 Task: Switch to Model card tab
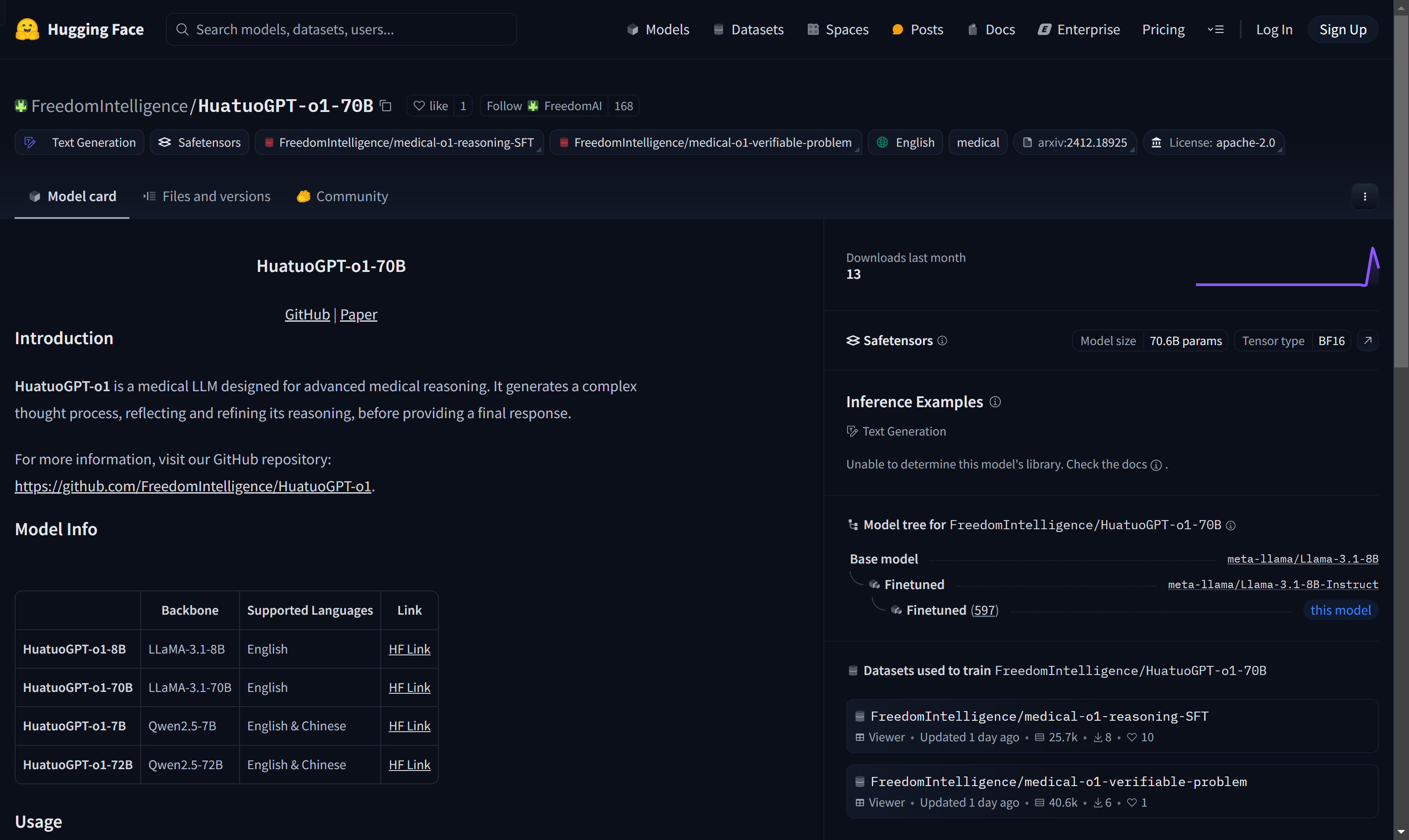[x=72, y=197]
